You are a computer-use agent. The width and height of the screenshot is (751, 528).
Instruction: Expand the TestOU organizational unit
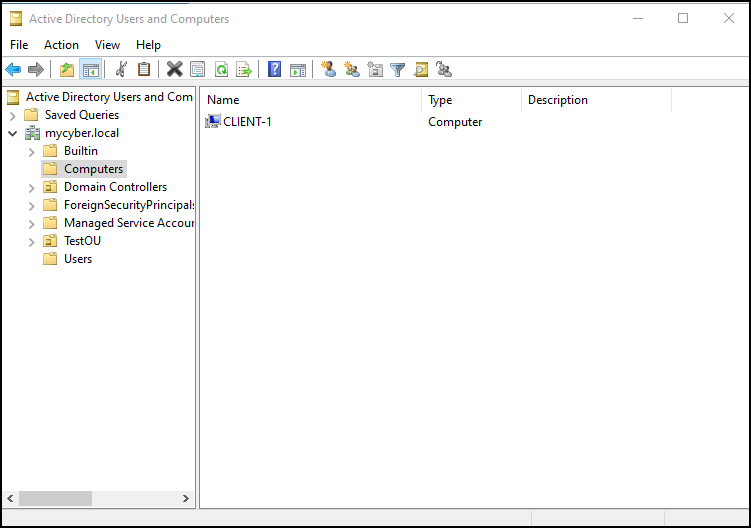tap(32, 242)
